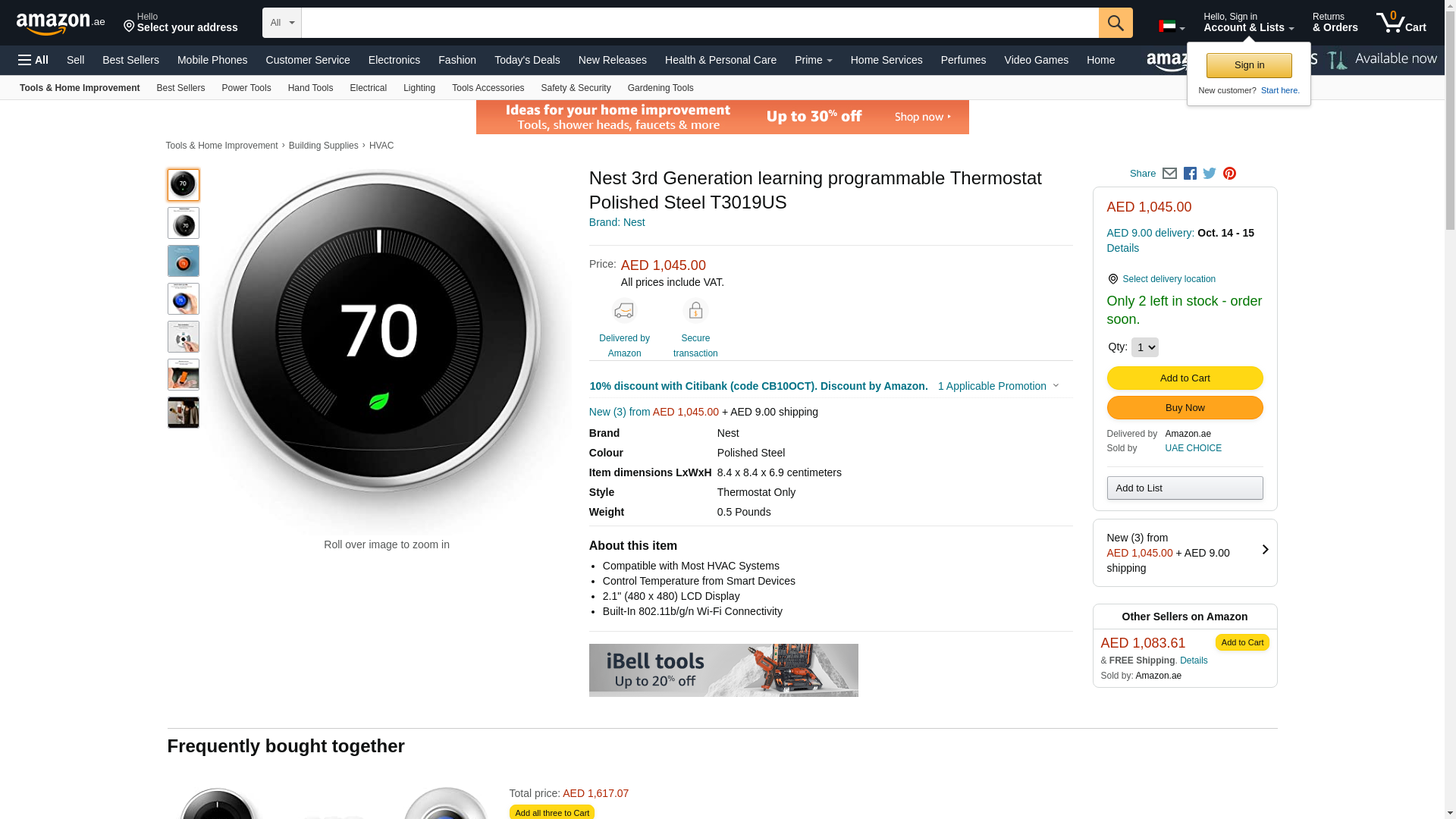1456x819 pixels.
Task: Click the Buy Now button
Action: (1185, 408)
